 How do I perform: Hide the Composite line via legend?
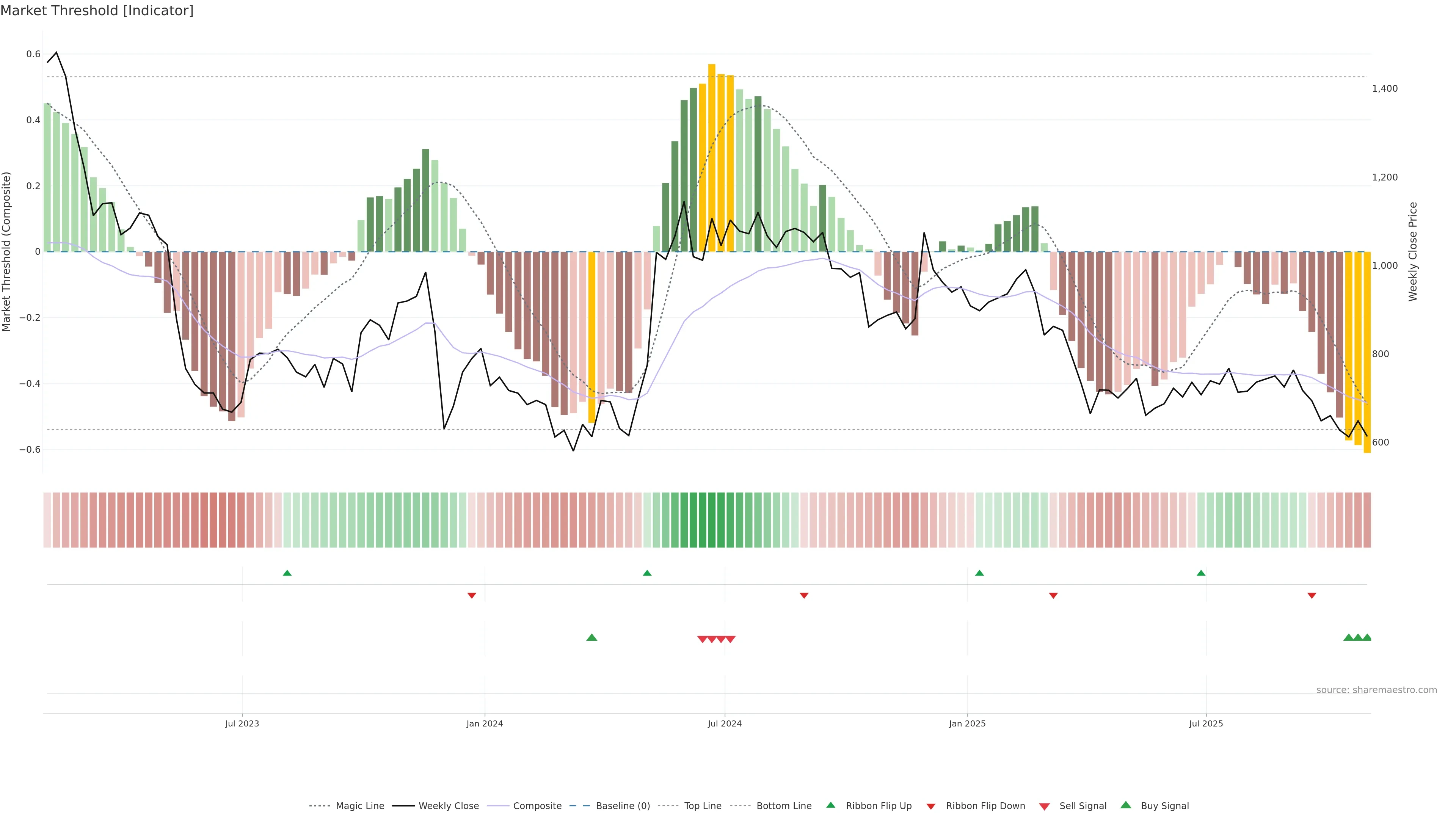pos(537,806)
